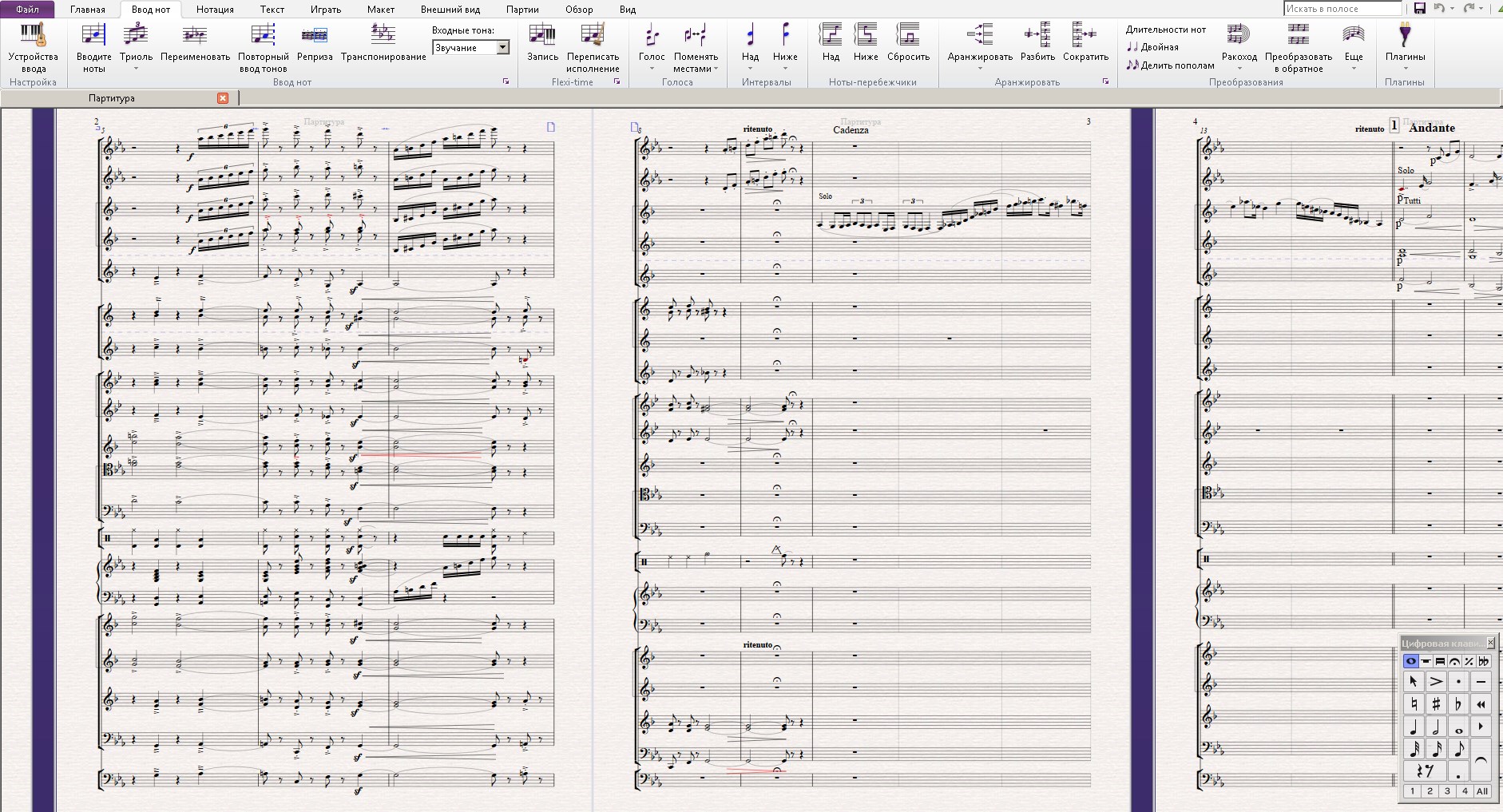Activate Повторный ввод тонов re-input pitches

point(263,48)
